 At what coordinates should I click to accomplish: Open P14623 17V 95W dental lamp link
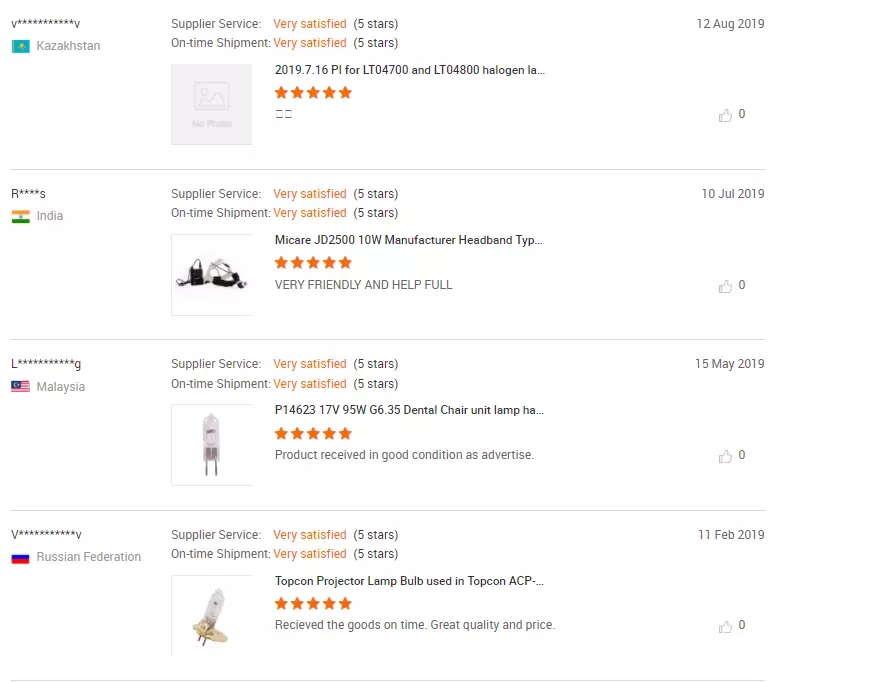tap(409, 410)
